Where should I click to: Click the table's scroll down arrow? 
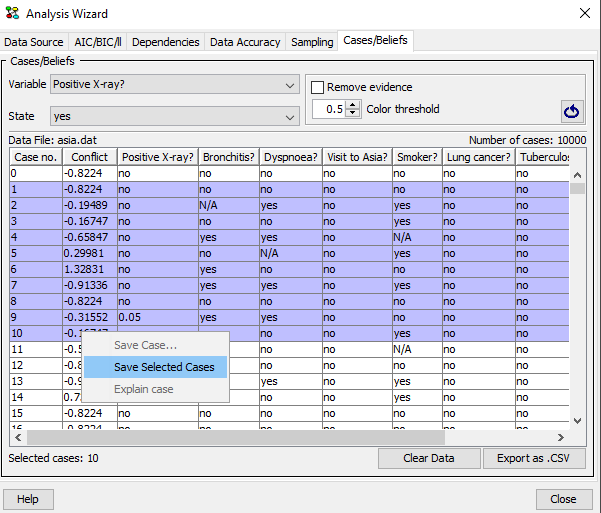578,421
